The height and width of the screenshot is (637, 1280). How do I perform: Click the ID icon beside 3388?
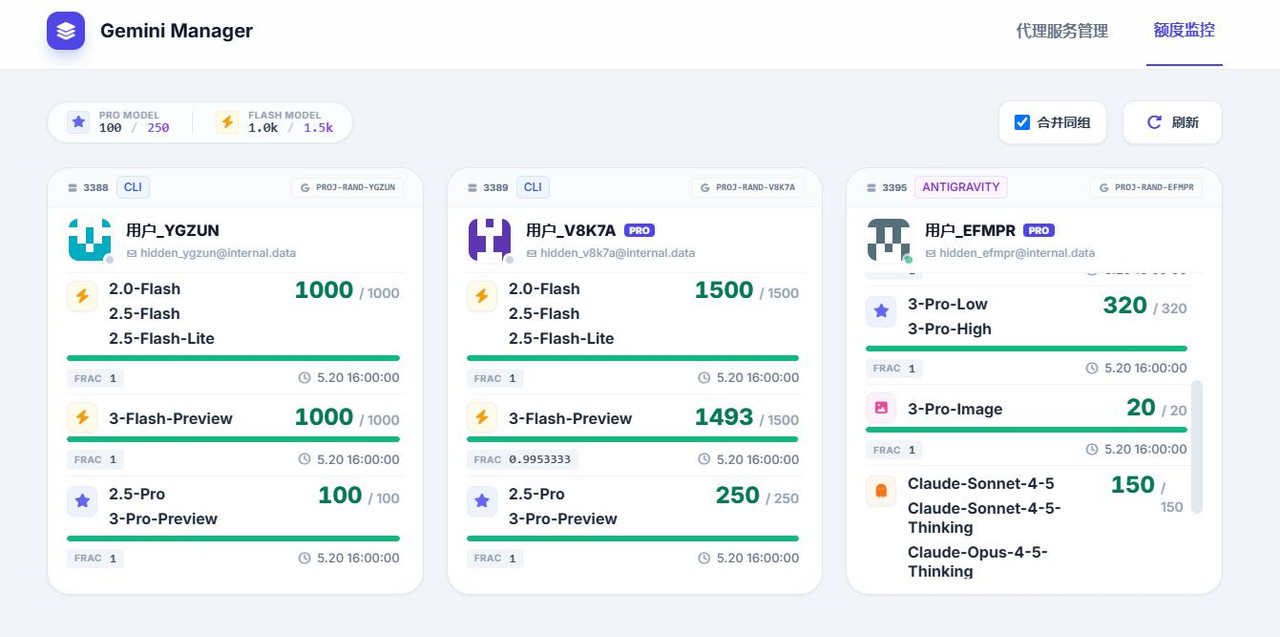pos(72,188)
